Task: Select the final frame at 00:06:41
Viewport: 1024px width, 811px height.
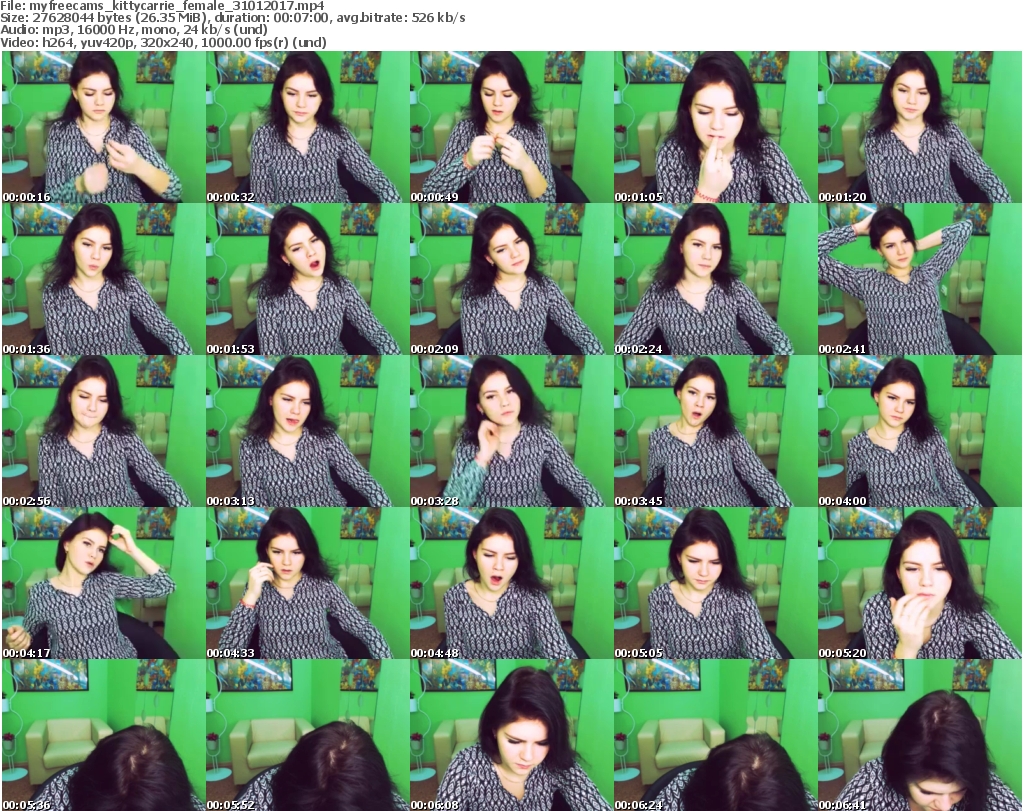Action: tap(919, 735)
